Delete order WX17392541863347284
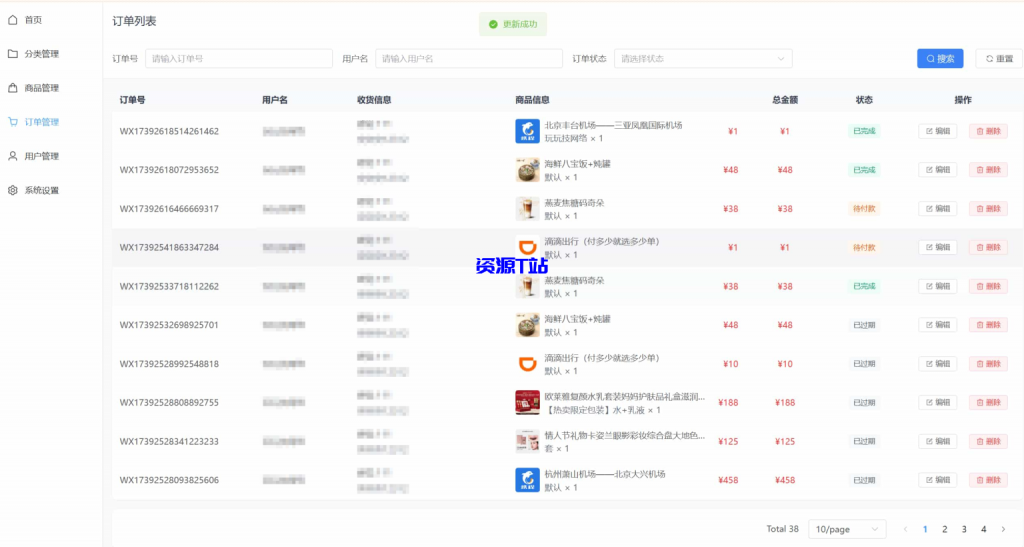This screenshot has height=547, width=1024. point(988,247)
